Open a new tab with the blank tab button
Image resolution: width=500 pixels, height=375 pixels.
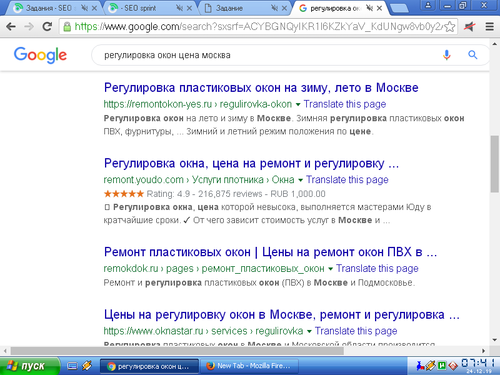tap(399, 8)
